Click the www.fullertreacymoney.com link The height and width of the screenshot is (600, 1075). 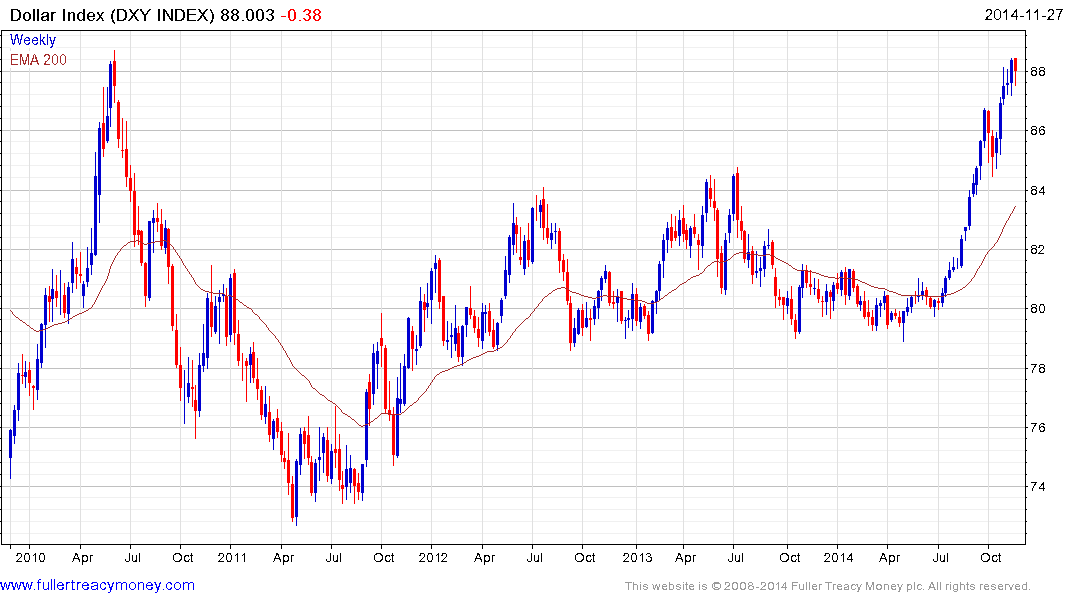[97, 585]
